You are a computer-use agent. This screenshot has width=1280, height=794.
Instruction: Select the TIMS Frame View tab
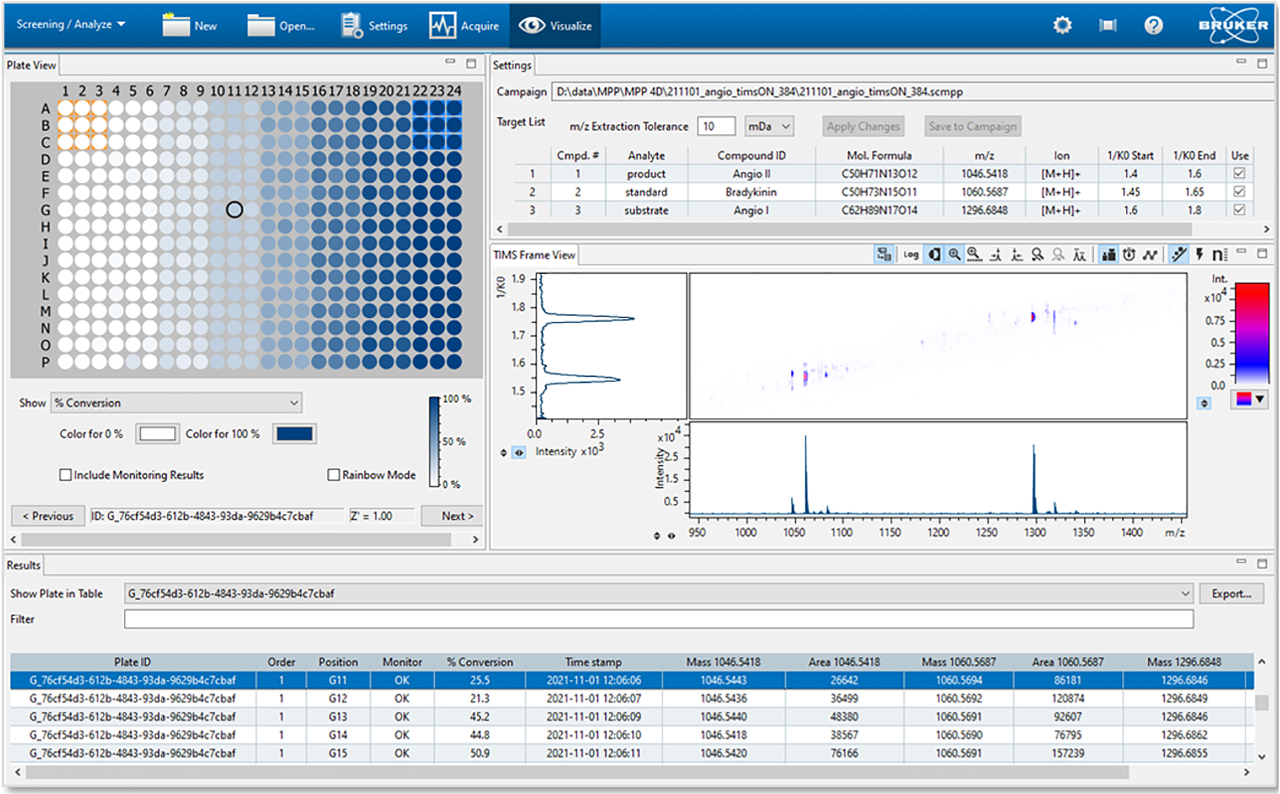pyautogui.click(x=534, y=255)
